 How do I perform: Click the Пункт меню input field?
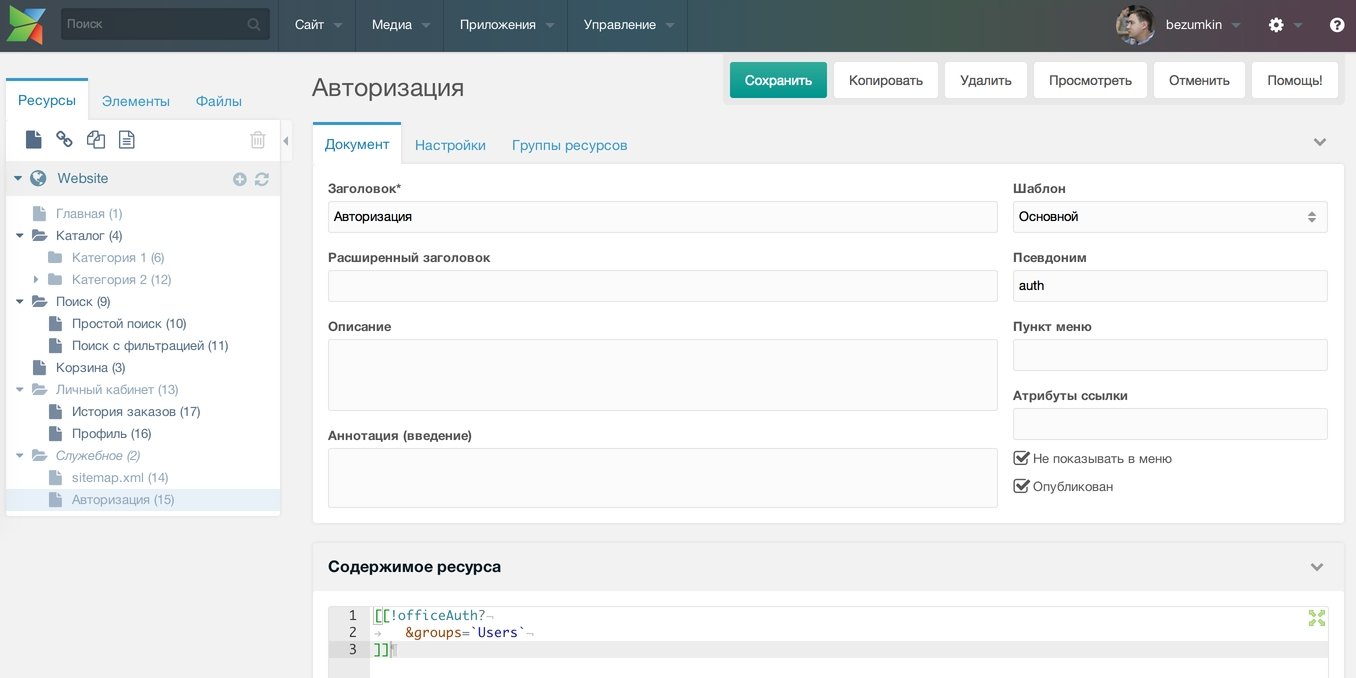1170,355
